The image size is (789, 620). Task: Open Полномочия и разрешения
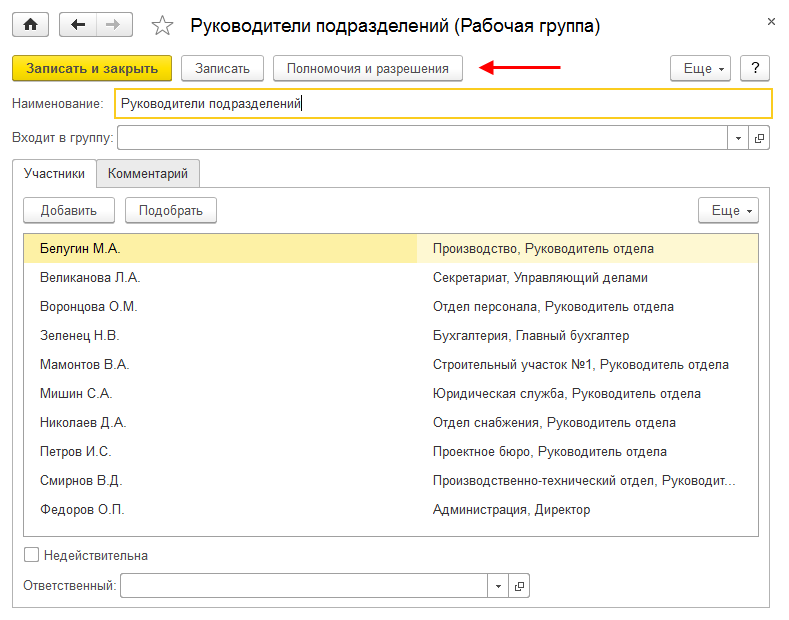click(368, 68)
